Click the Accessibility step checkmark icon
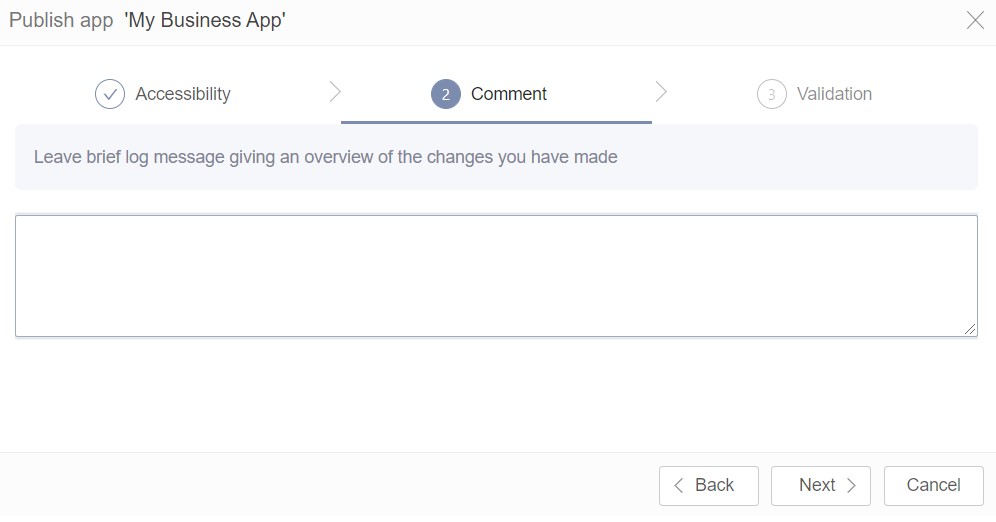The image size is (996, 522). [x=110, y=94]
